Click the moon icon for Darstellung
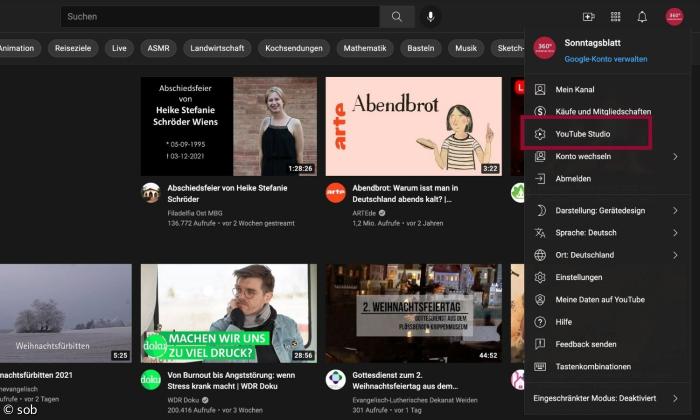700x420 pixels. coord(540,210)
